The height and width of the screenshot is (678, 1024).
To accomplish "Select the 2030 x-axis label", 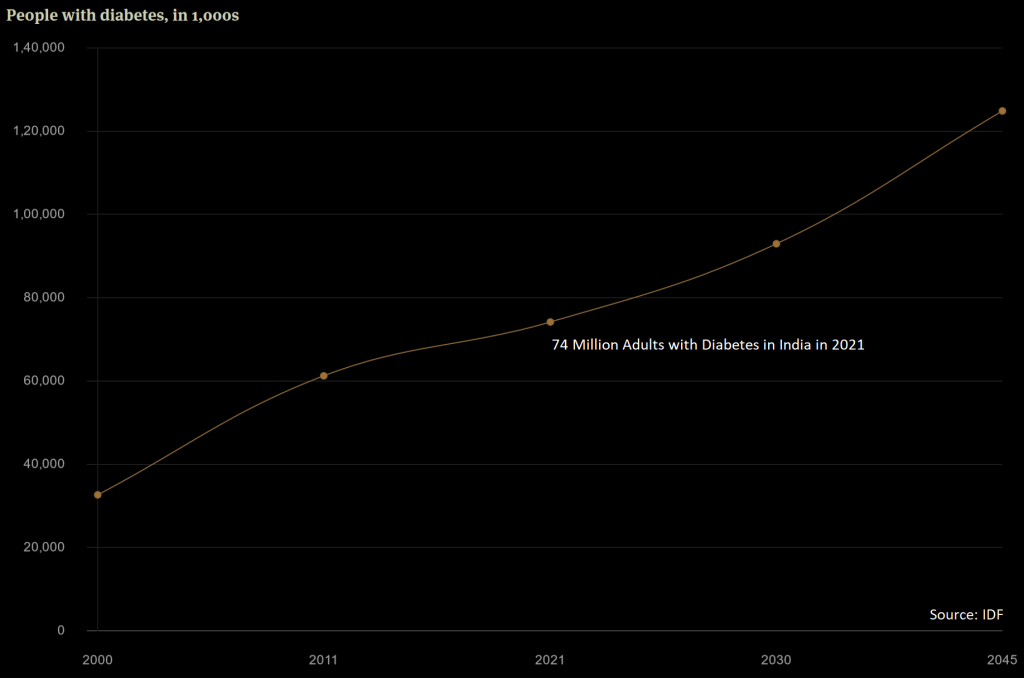I will click(777, 660).
